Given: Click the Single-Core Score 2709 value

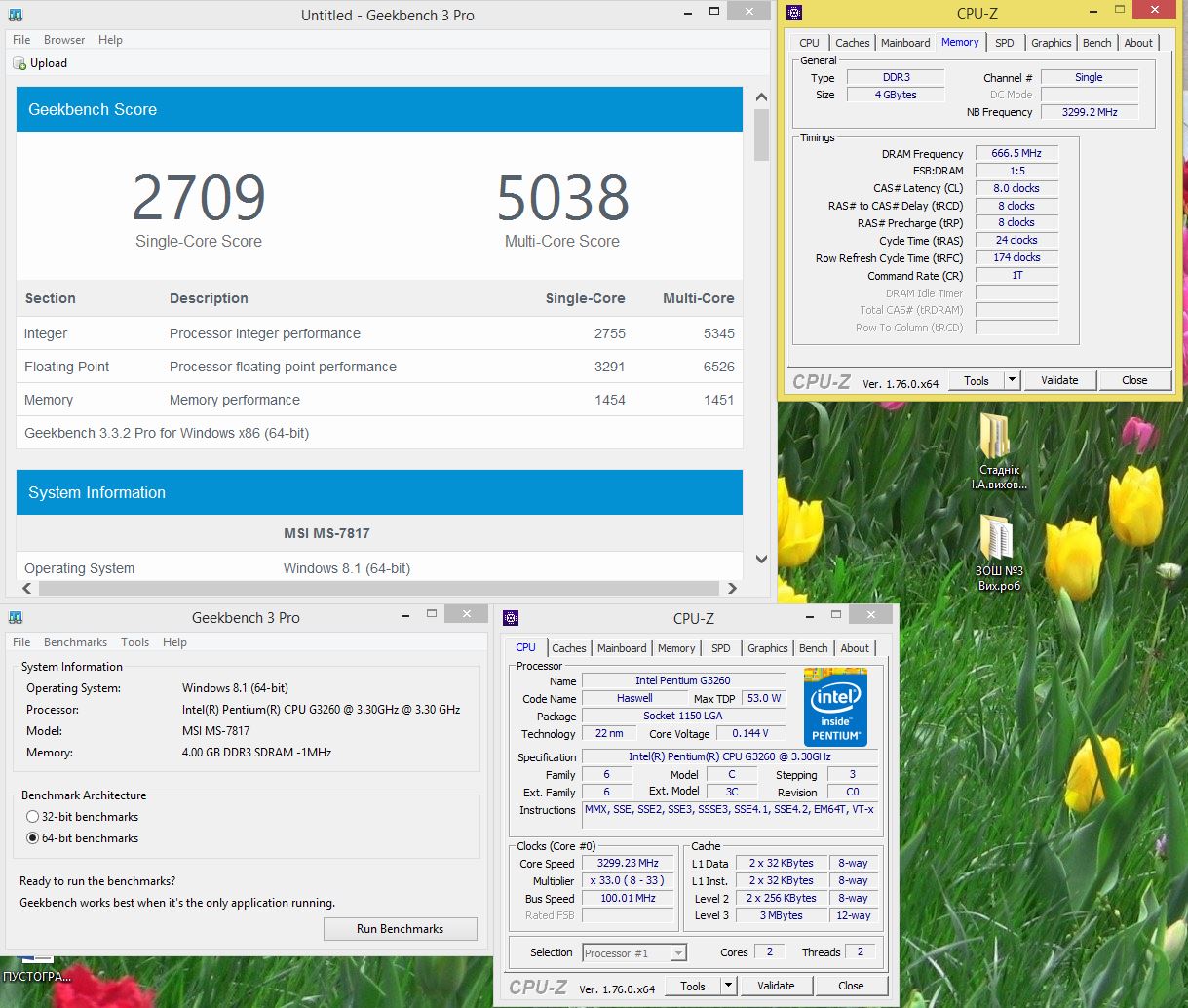Looking at the screenshot, I should (x=199, y=198).
